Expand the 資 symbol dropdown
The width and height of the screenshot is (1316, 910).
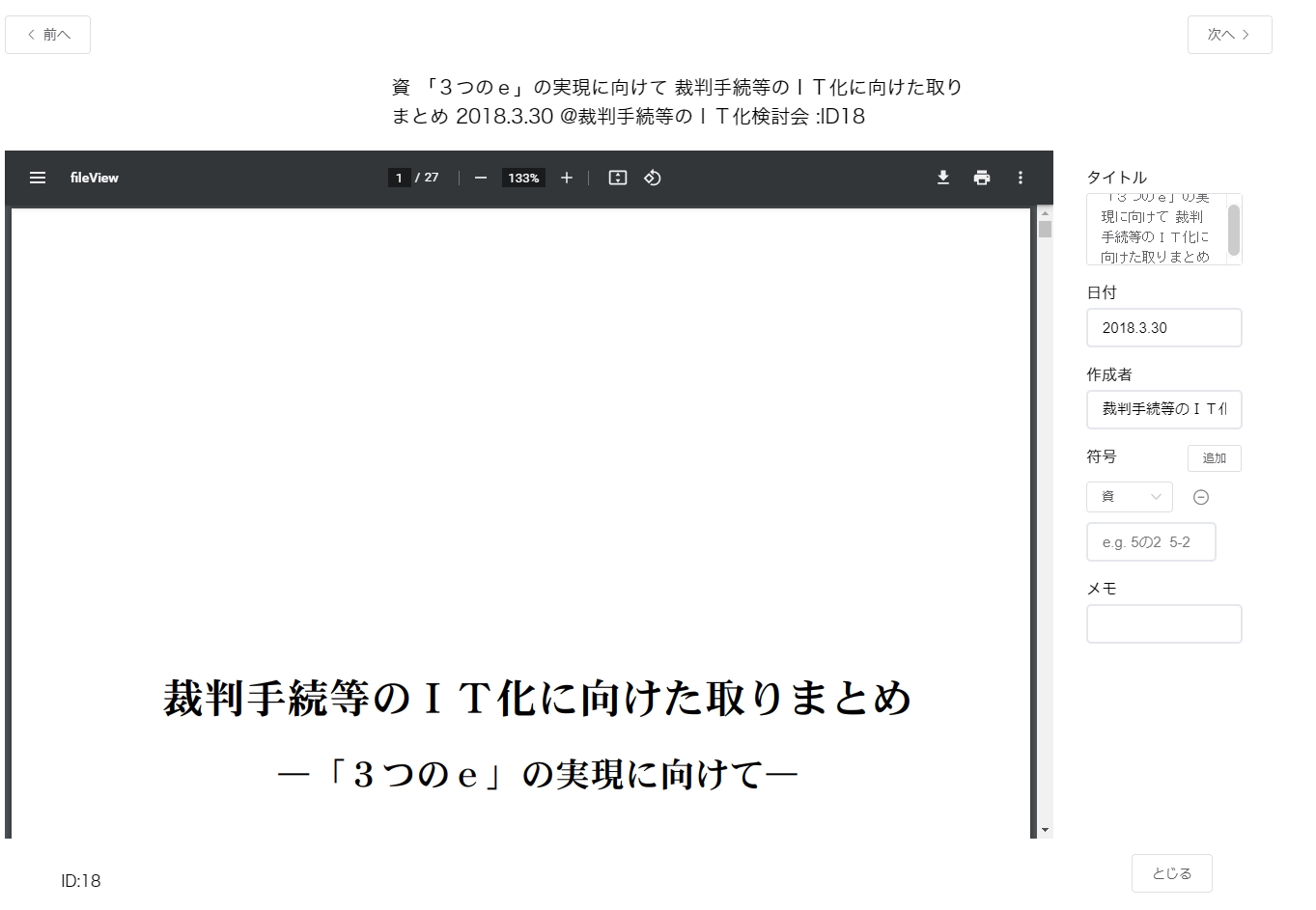pyautogui.click(x=1130, y=497)
